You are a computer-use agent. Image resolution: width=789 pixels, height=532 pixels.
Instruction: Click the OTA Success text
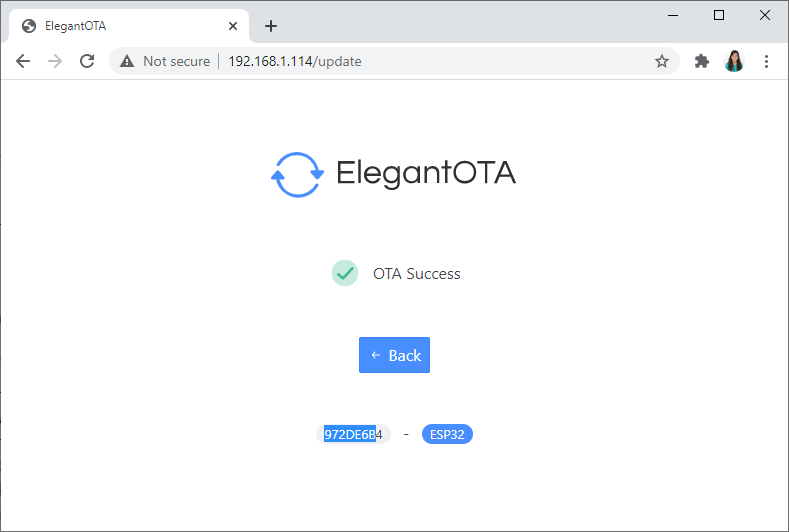(x=417, y=274)
